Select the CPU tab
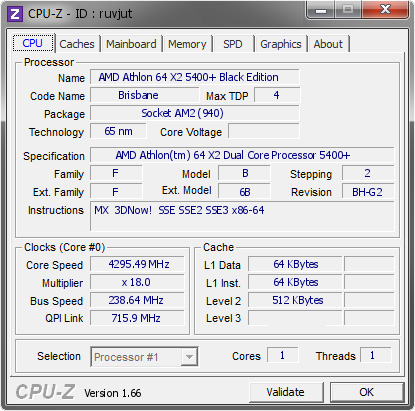Viewport: 415px width, 411px height. tap(33, 43)
